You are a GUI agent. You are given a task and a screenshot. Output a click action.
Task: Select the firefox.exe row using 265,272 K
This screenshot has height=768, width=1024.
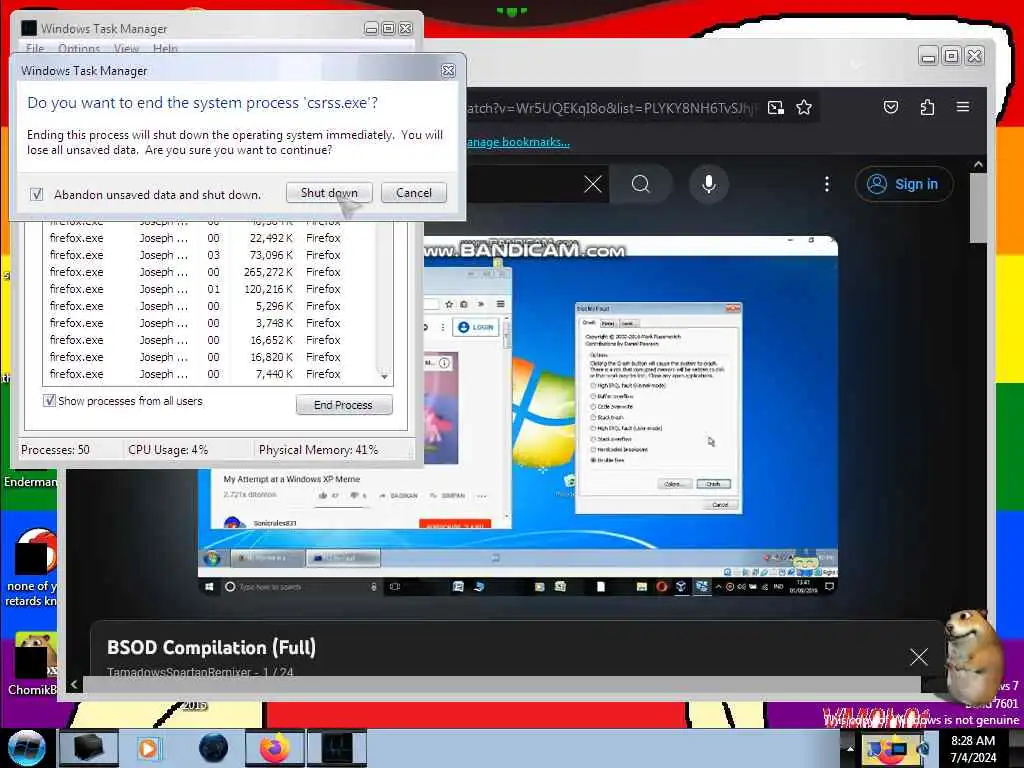point(209,272)
